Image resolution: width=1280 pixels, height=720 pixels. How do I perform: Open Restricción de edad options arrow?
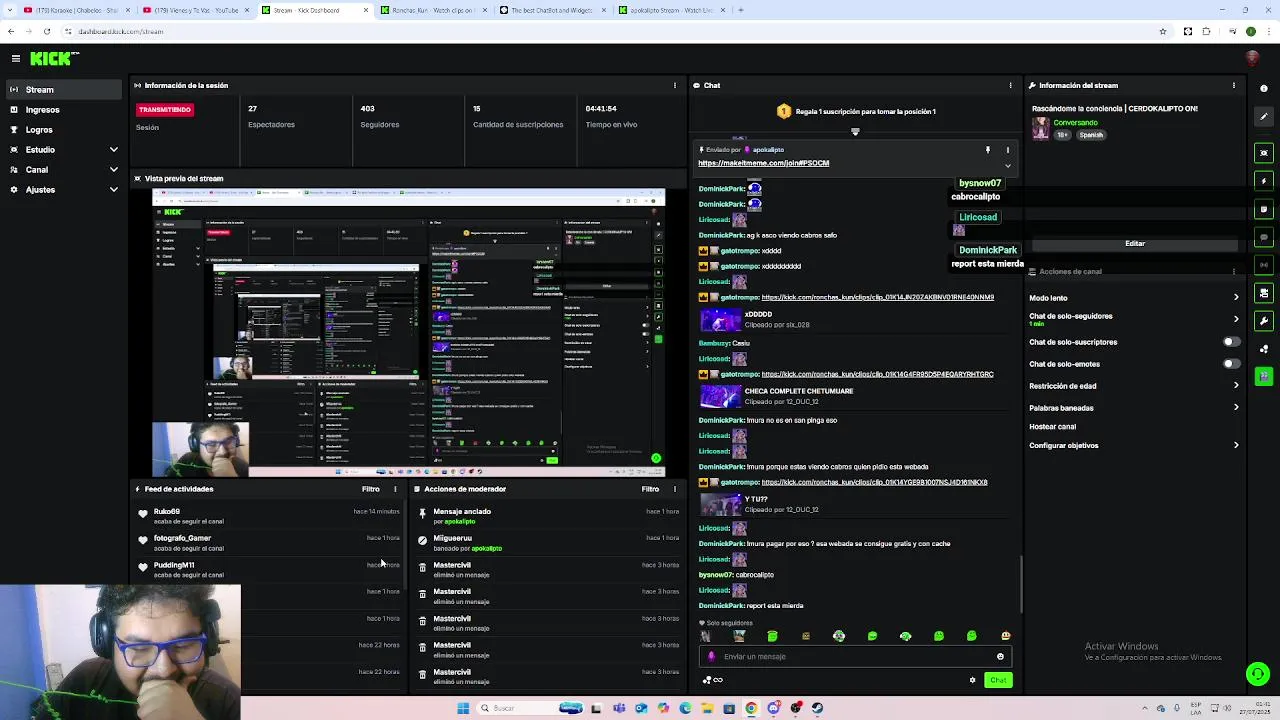pos(1236,386)
